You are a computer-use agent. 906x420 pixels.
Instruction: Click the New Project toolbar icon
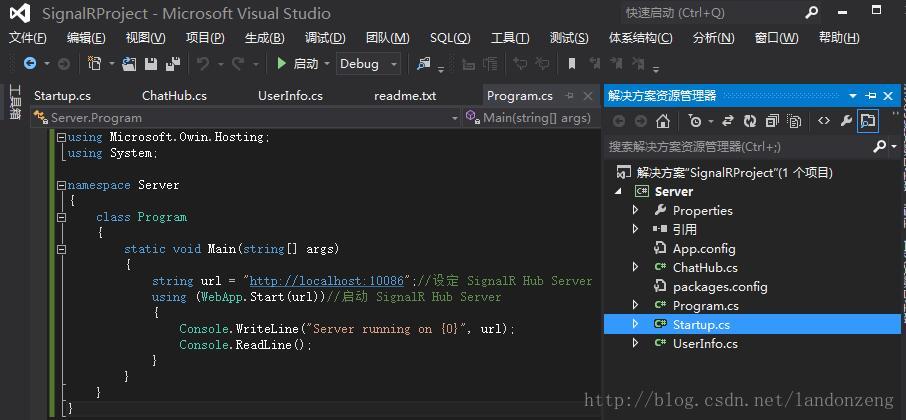tap(94, 64)
